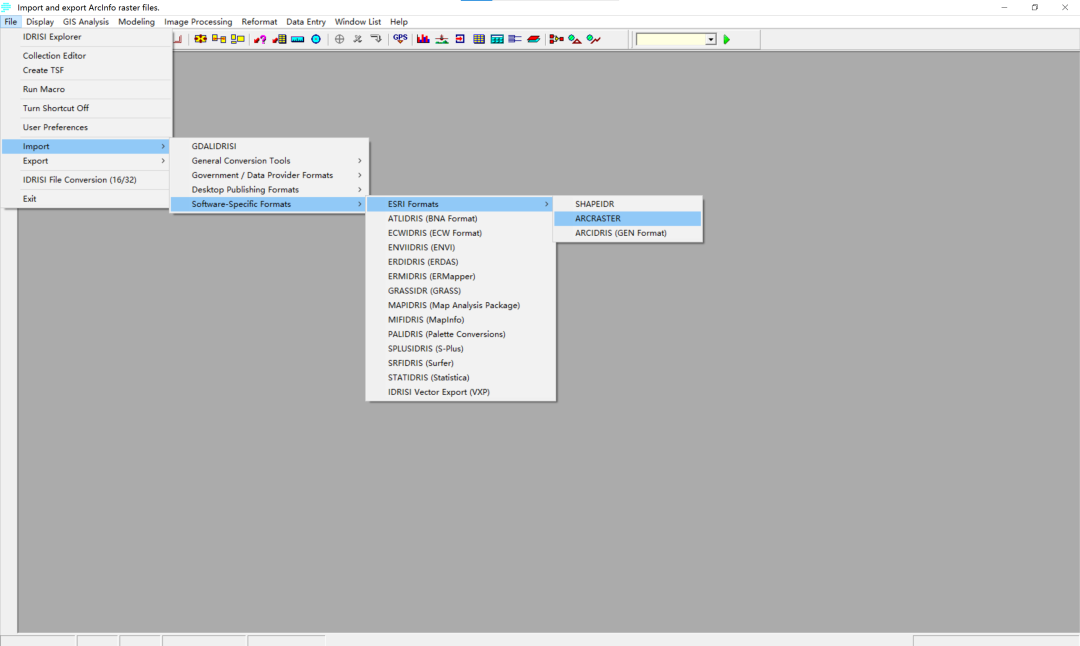Screen dimensions: 1080x646
Task: Click the profile icon beside the histogram
Action: point(442,39)
